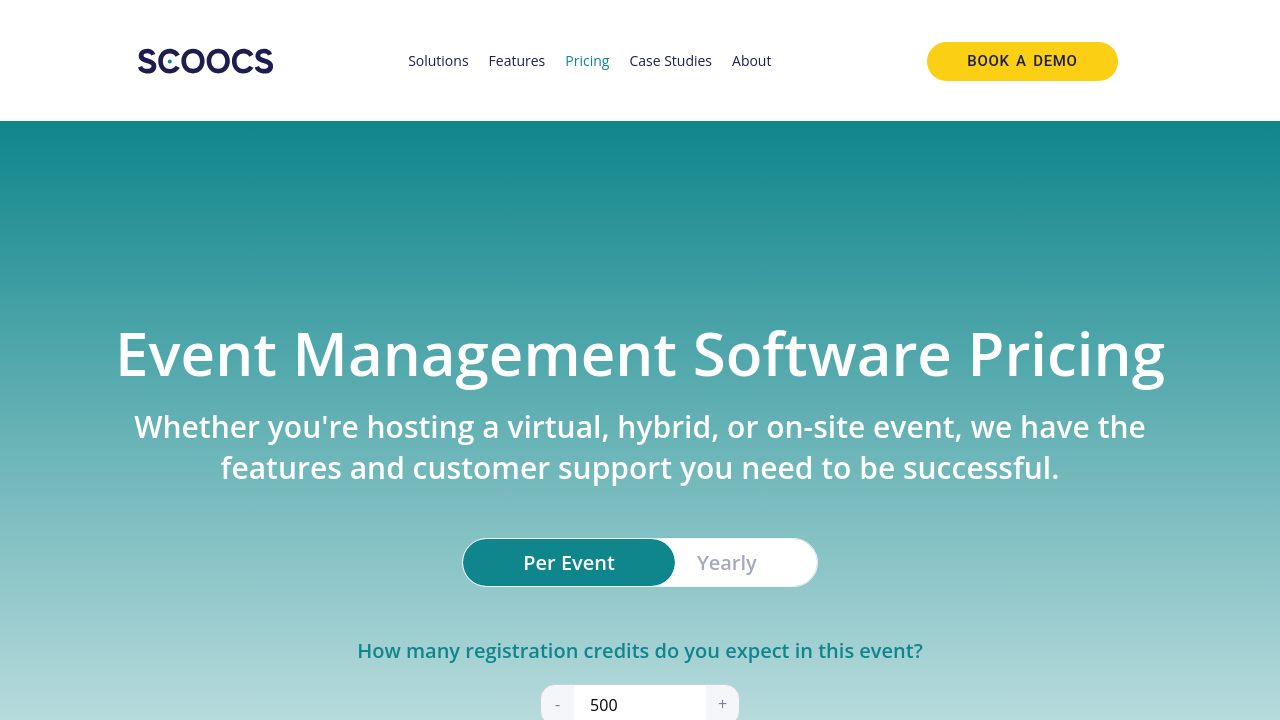
Task: Select Per Event billing option
Action: 569,563
